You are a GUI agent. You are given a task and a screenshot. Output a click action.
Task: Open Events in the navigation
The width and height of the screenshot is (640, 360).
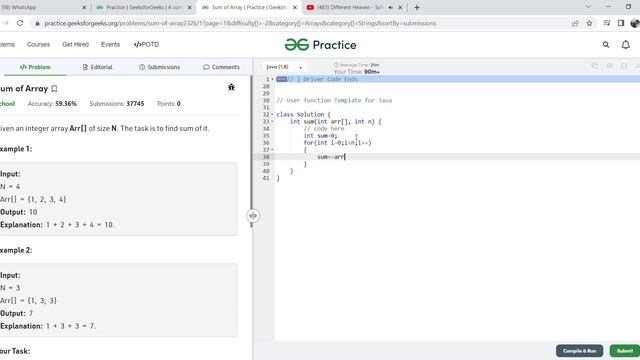[111, 44]
